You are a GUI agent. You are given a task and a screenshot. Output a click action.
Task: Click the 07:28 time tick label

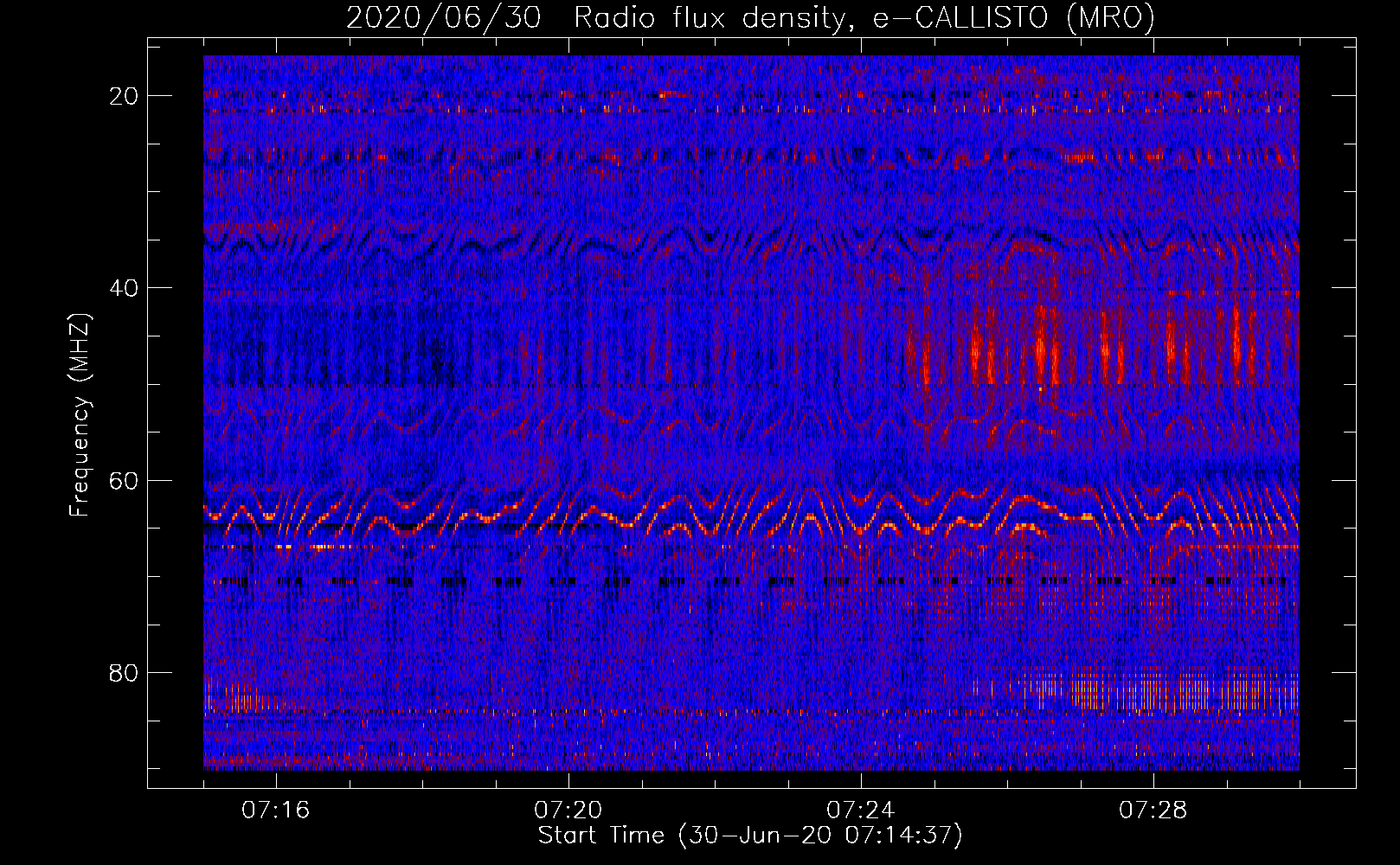pyautogui.click(x=1153, y=811)
